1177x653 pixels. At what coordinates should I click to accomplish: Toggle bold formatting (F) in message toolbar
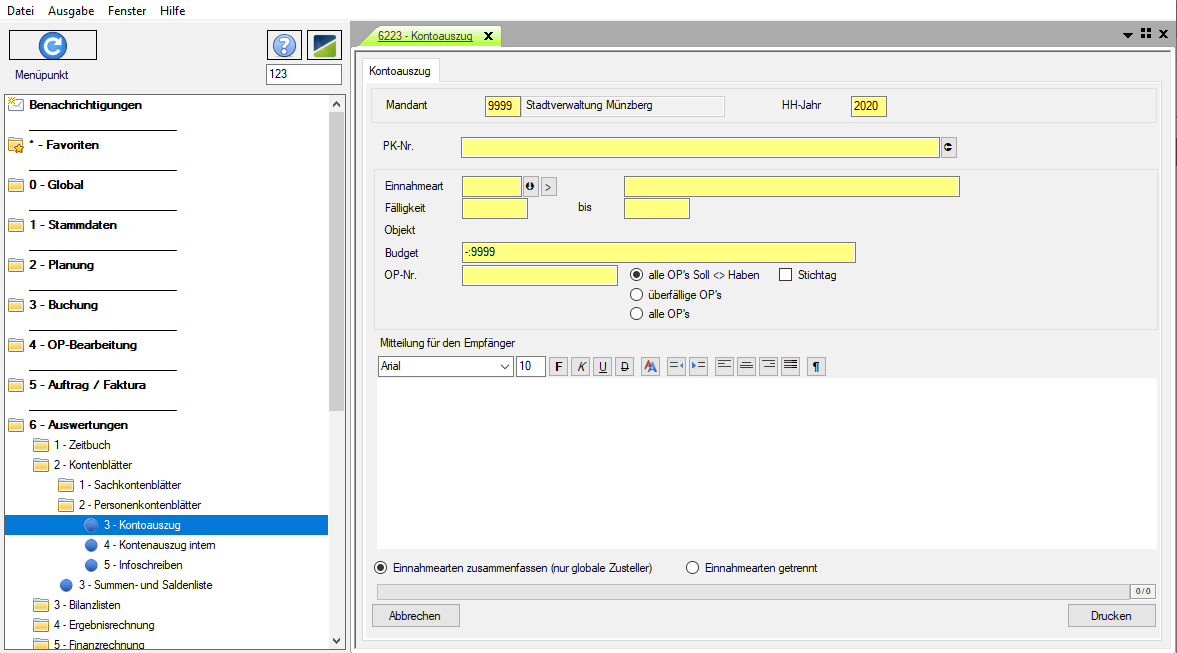tap(559, 367)
